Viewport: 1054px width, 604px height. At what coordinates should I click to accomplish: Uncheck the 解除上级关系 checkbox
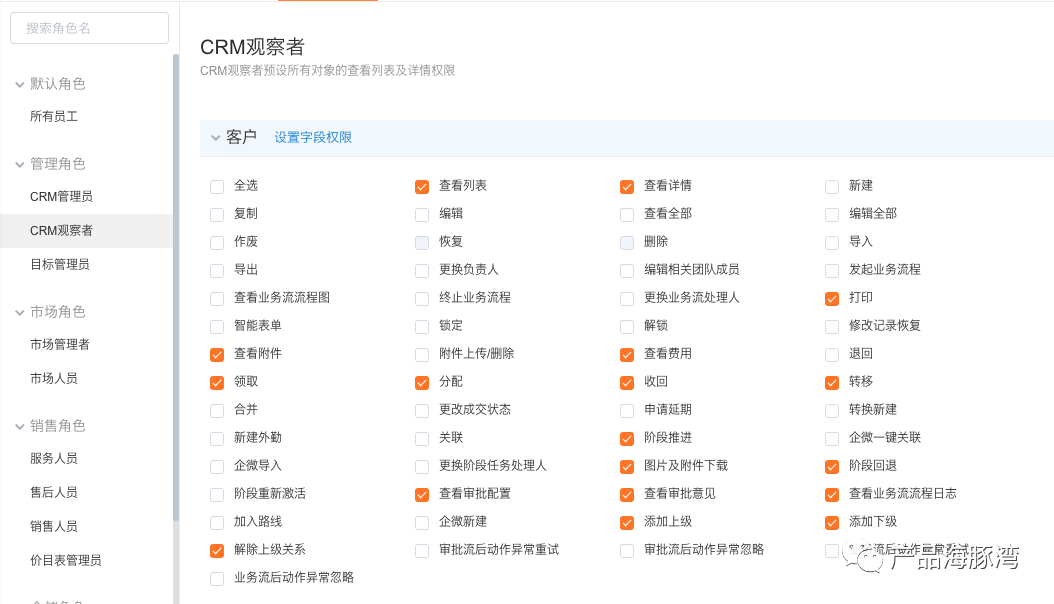pos(216,551)
